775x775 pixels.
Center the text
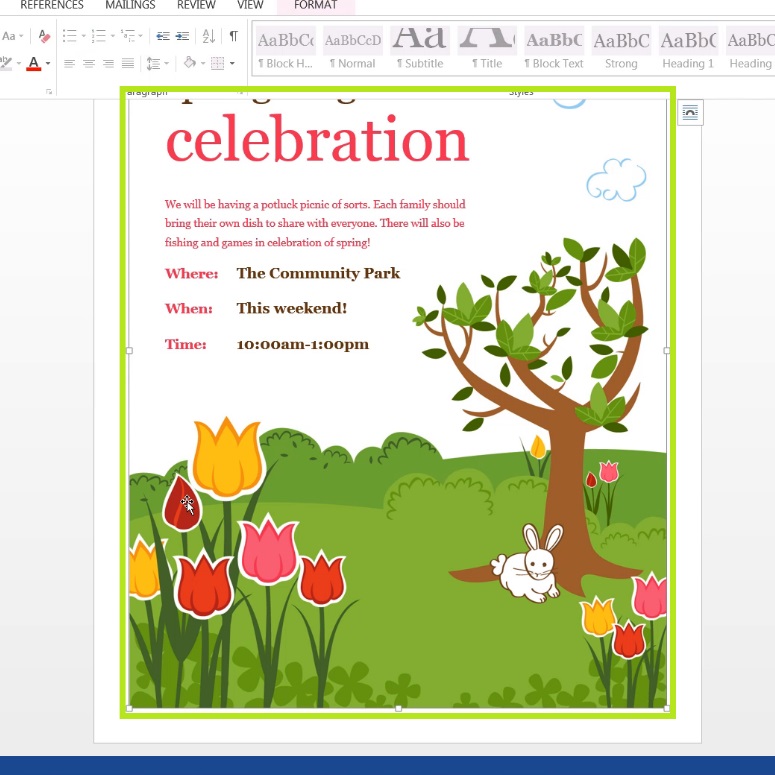89,63
